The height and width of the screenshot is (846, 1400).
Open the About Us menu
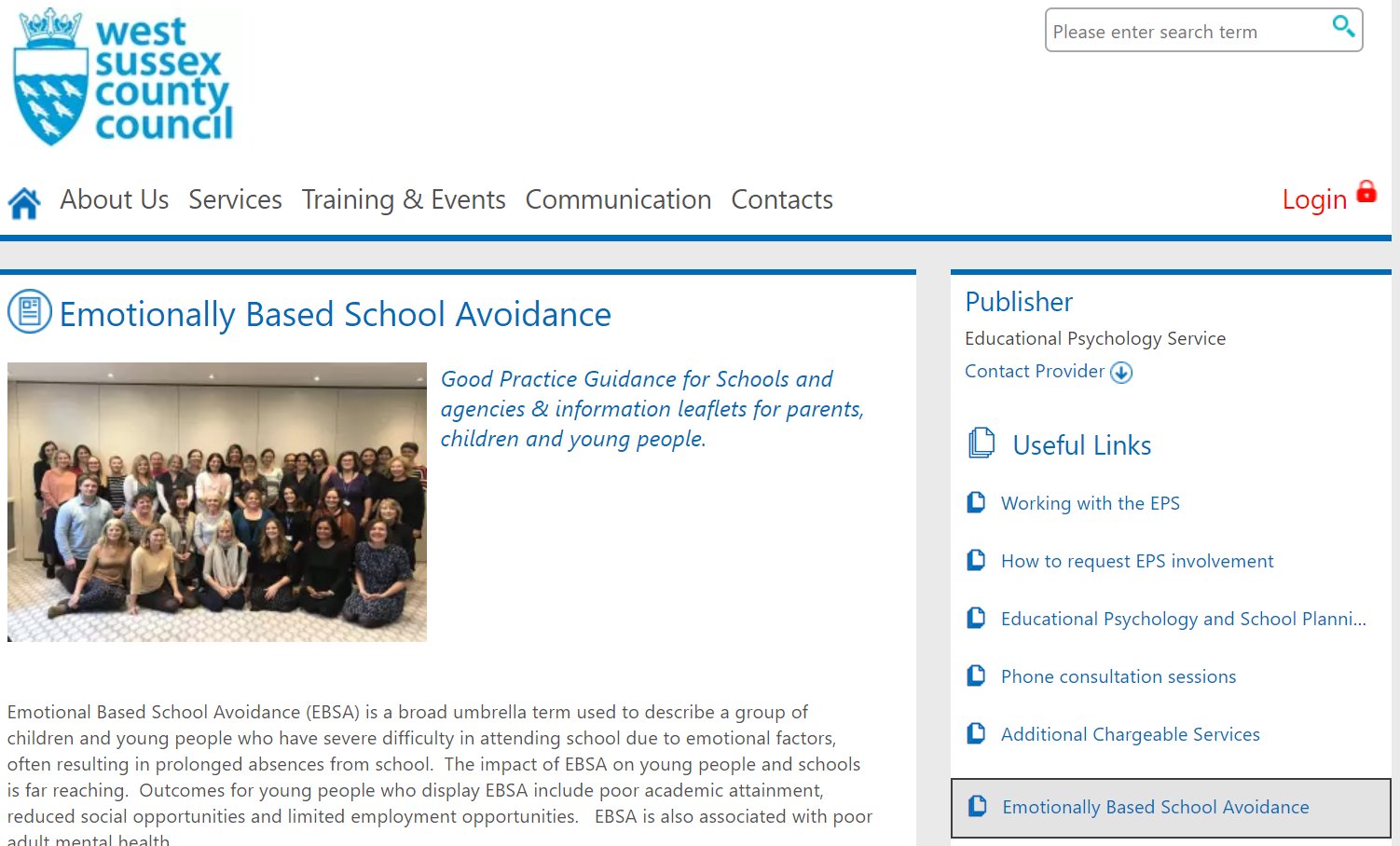click(114, 199)
